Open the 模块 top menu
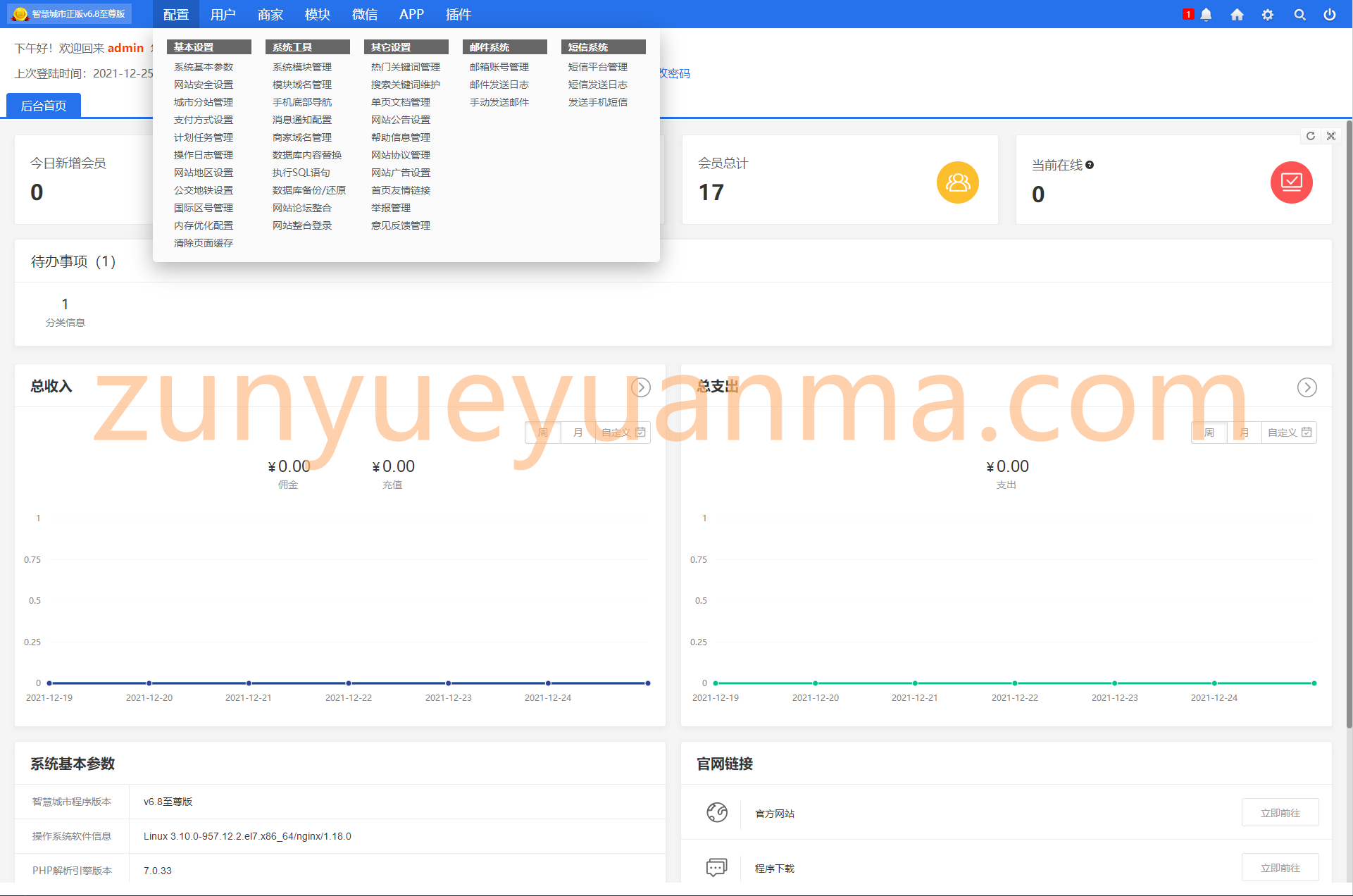 click(x=318, y=14)
